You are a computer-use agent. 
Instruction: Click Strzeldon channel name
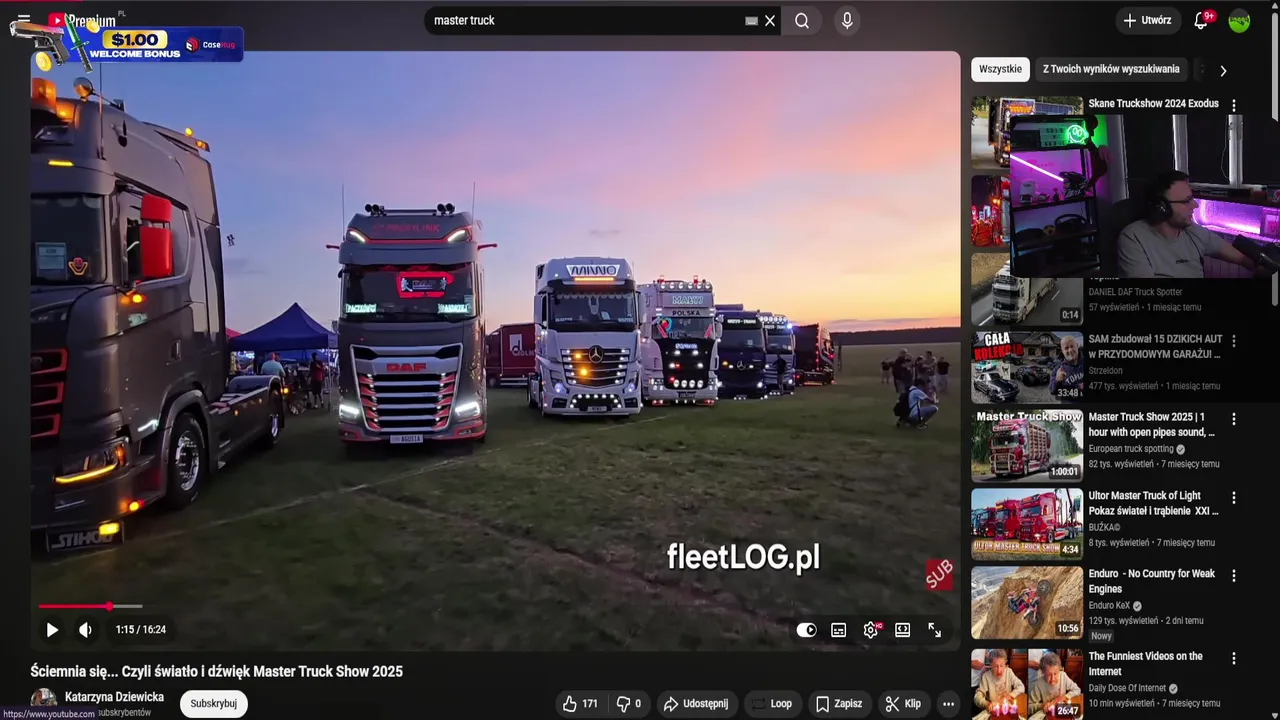point(1108,370)
